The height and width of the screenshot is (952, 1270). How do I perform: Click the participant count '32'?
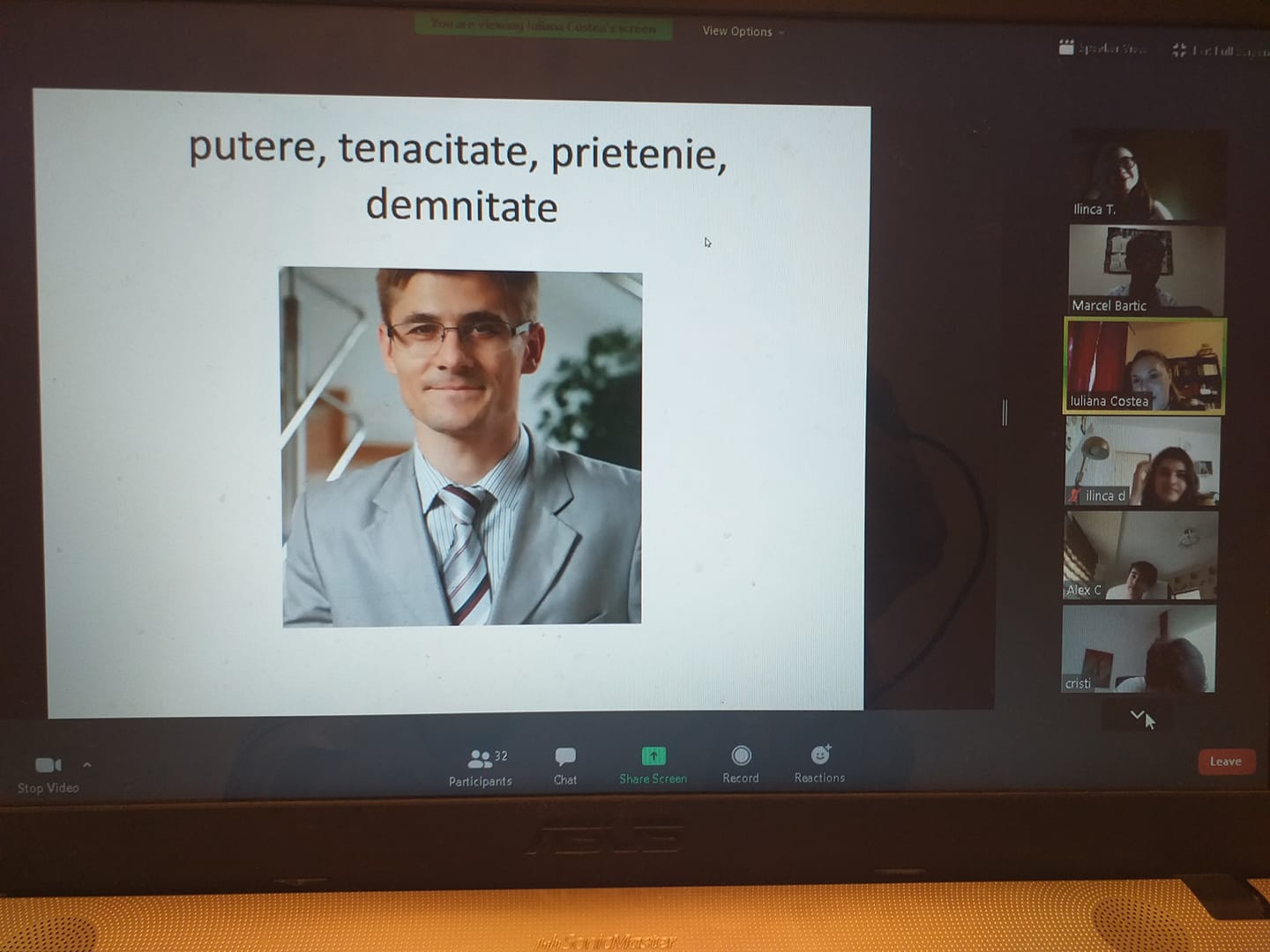pos(501,756)
